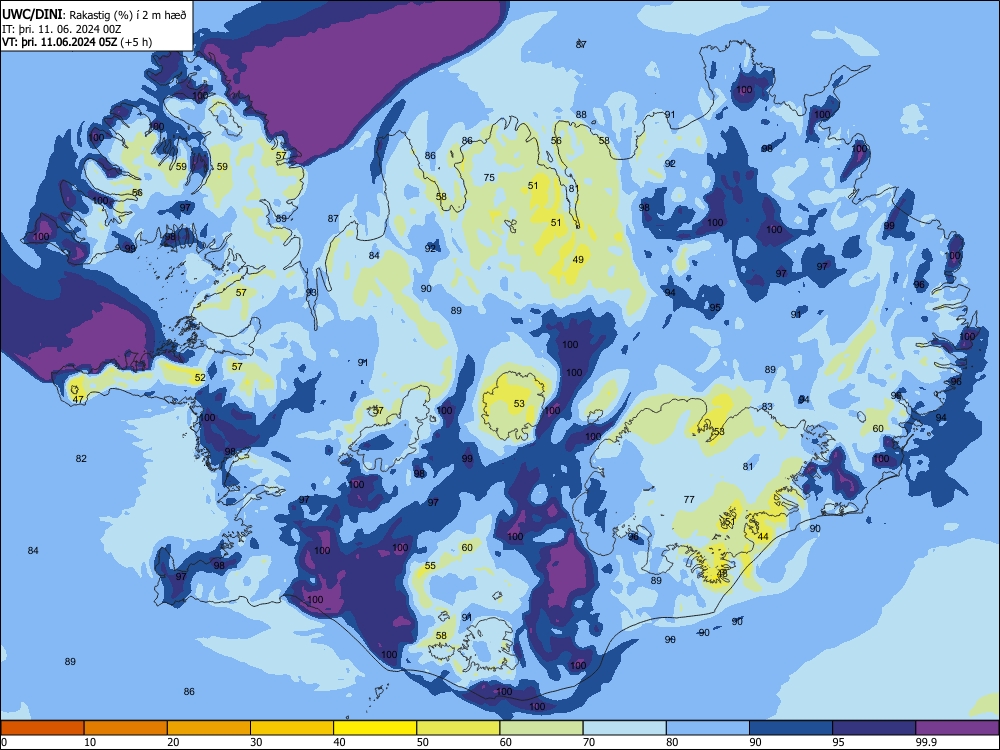Click the humidity value 55 on the map

430,566
